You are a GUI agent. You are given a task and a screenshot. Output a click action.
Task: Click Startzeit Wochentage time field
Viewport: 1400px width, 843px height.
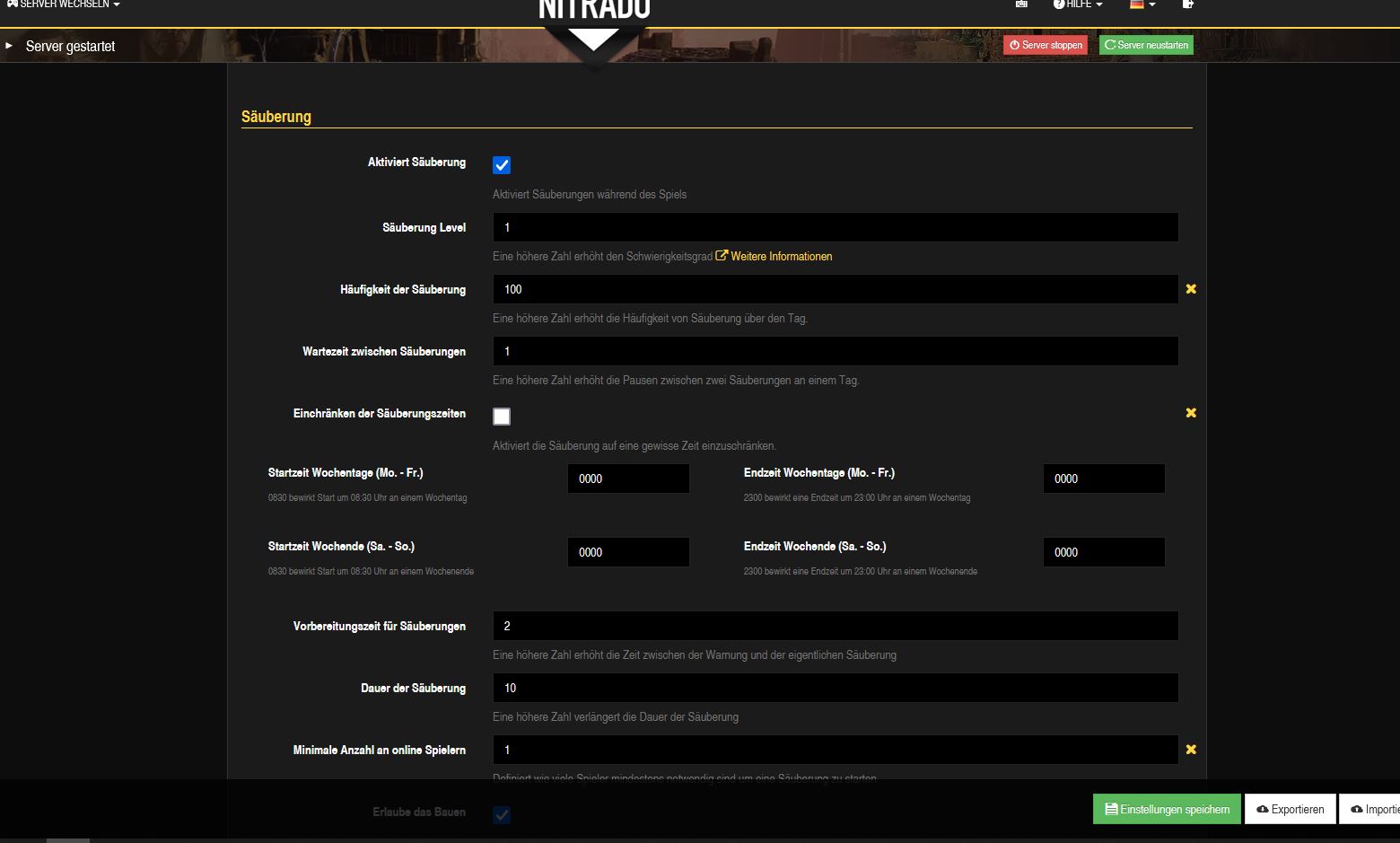628,479
